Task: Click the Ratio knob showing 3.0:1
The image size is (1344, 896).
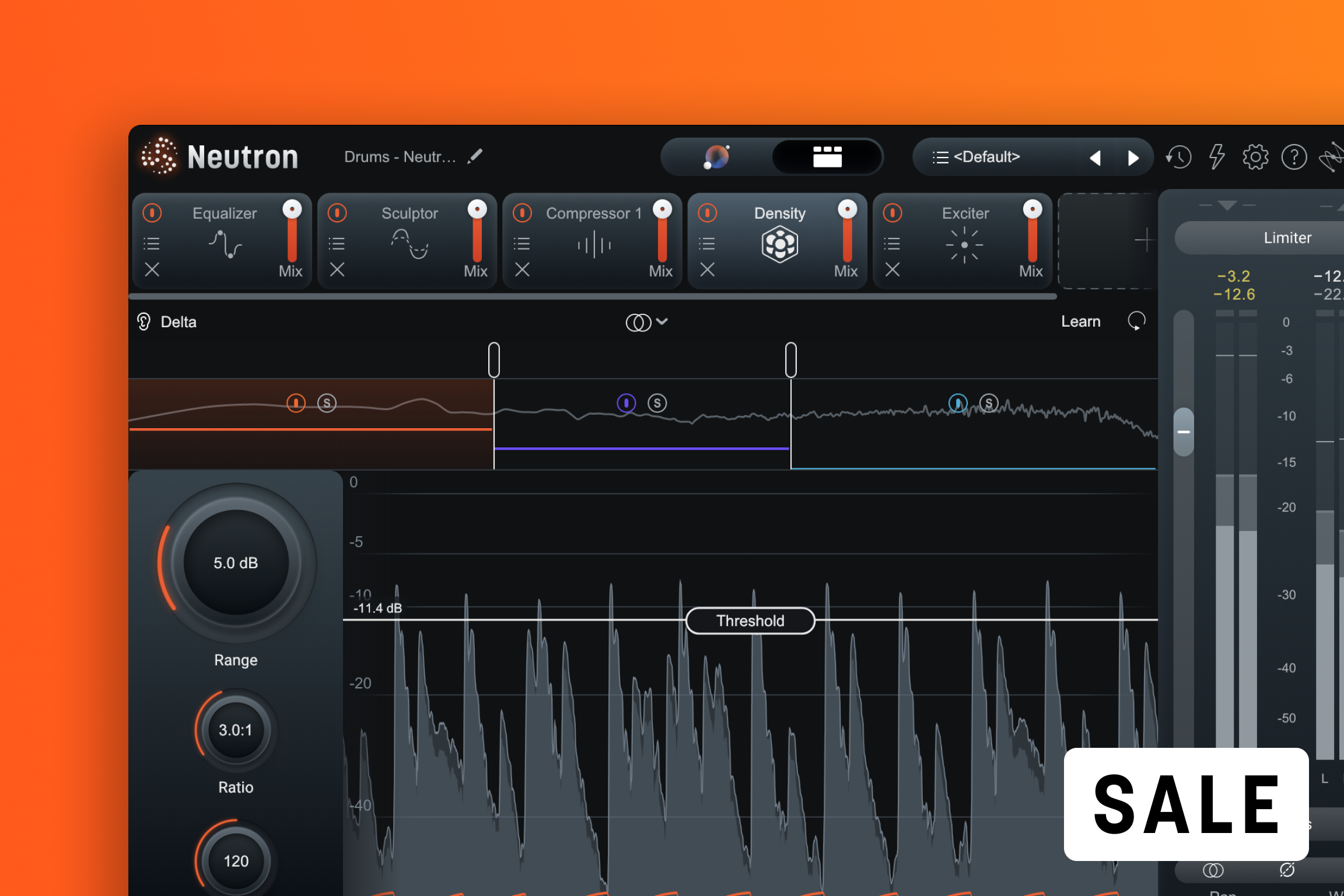Action: 236,730
